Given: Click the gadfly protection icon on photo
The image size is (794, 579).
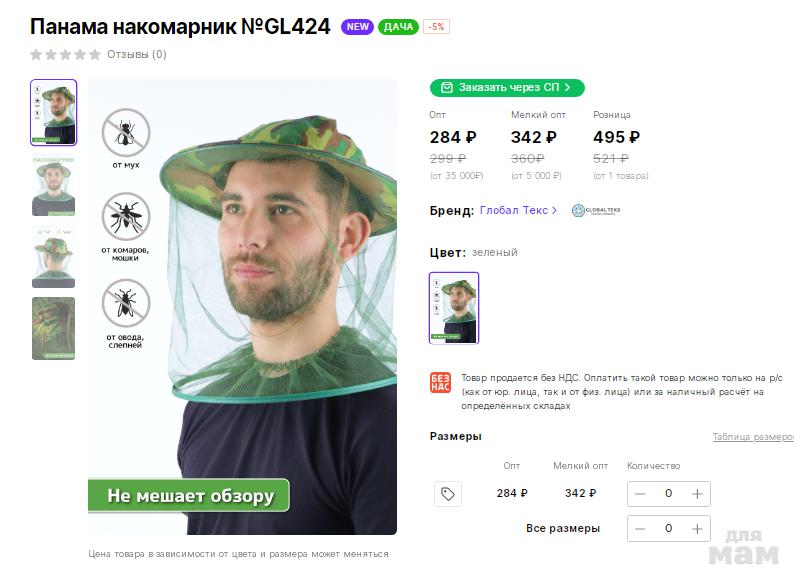Looking at the screenshot, I should [126, 303].
